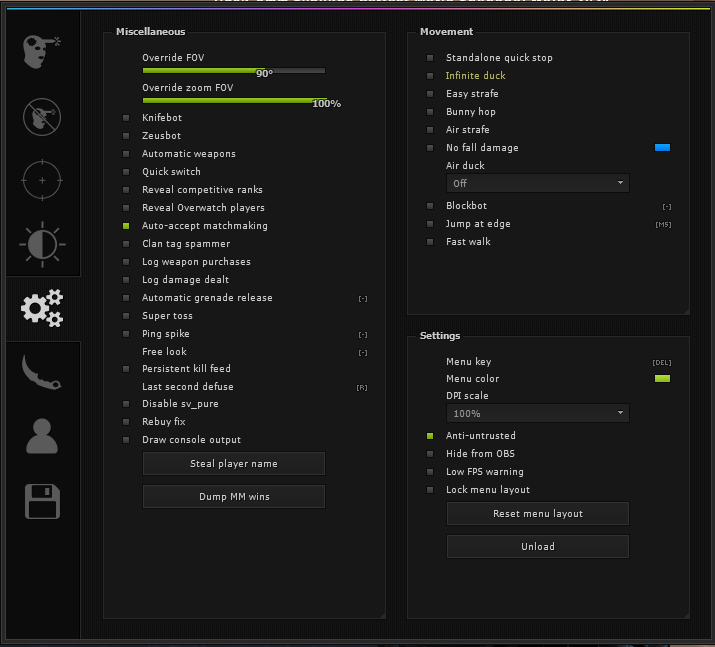Enable Air strafe checkbox
This screenshot has height=647, width=715.
click(430, 130)
